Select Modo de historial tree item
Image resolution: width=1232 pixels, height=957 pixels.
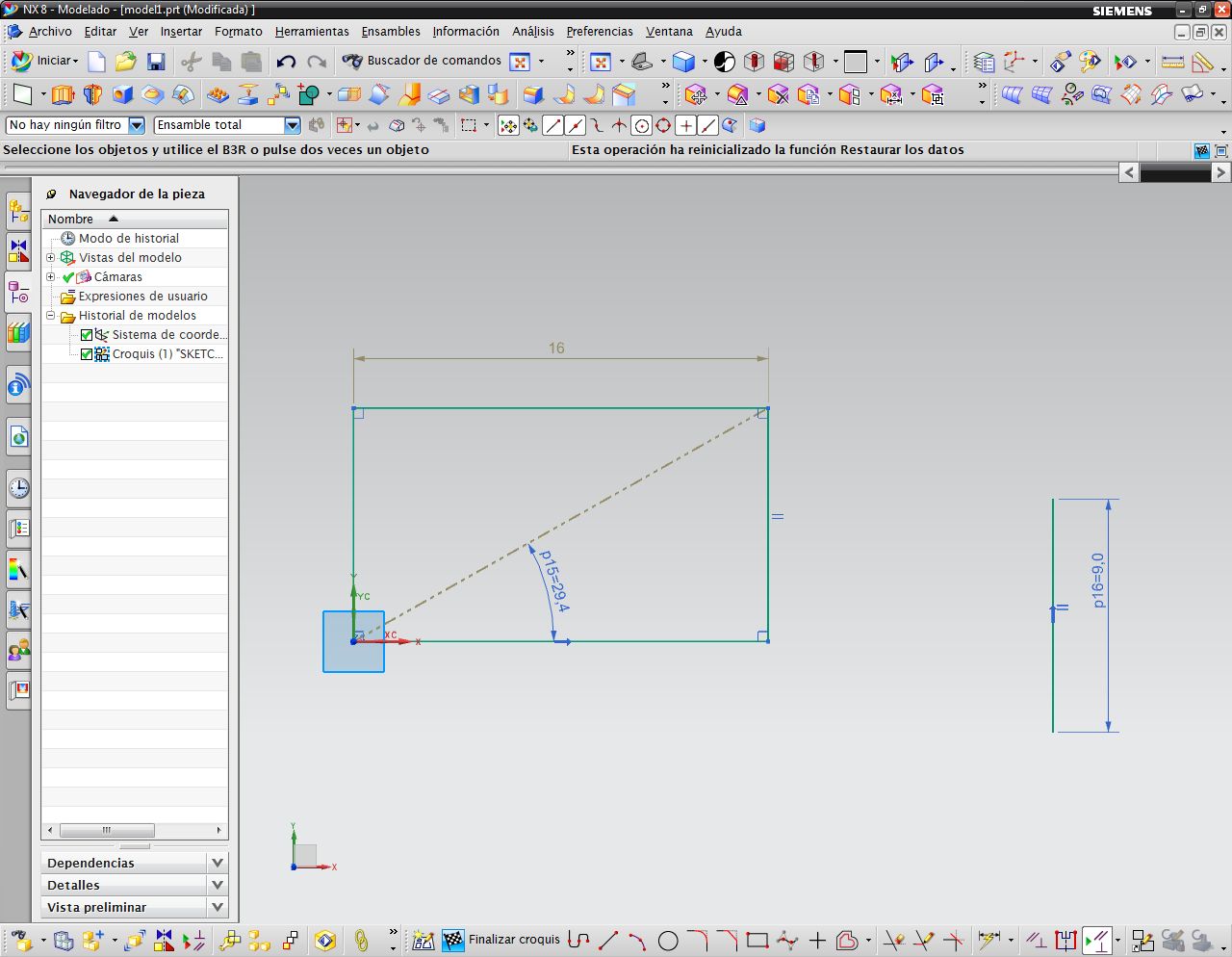tap(129, 239)
